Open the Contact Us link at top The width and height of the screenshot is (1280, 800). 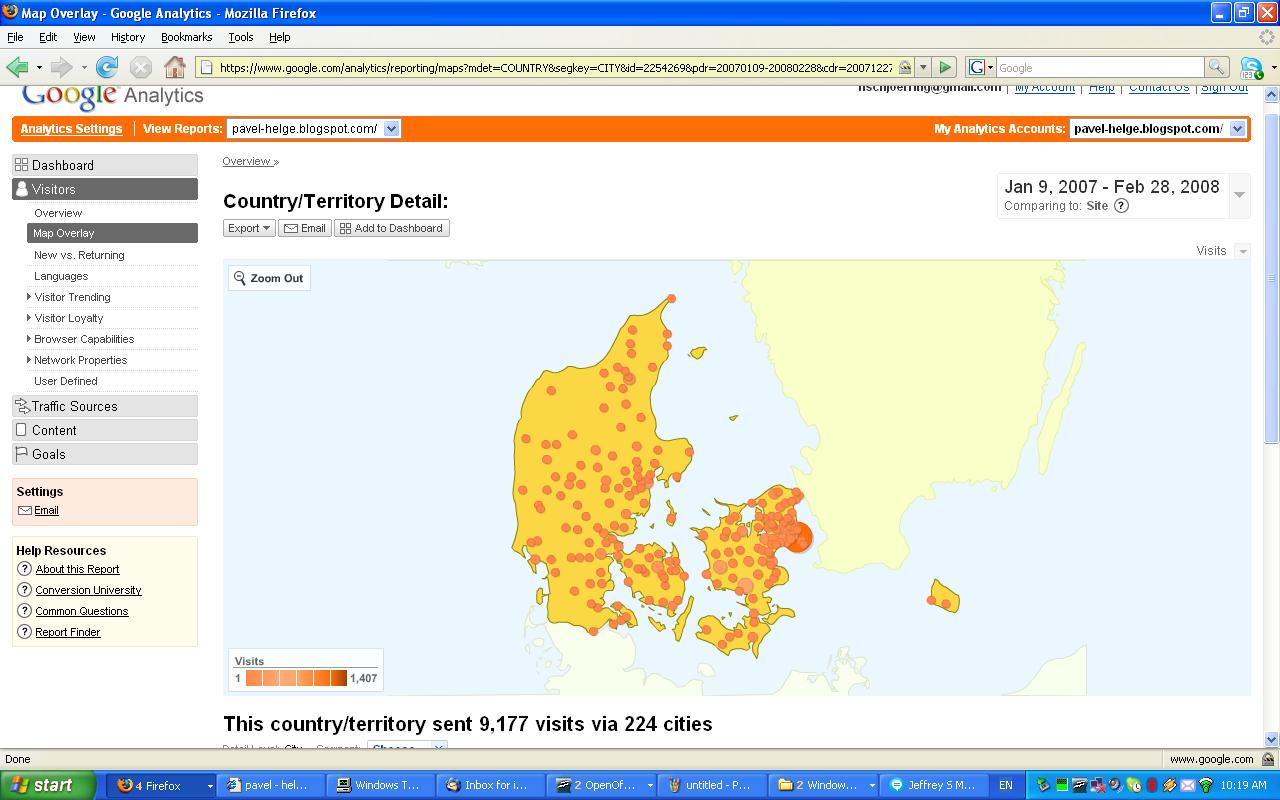pyautogui.click(x=1159, y=88)
